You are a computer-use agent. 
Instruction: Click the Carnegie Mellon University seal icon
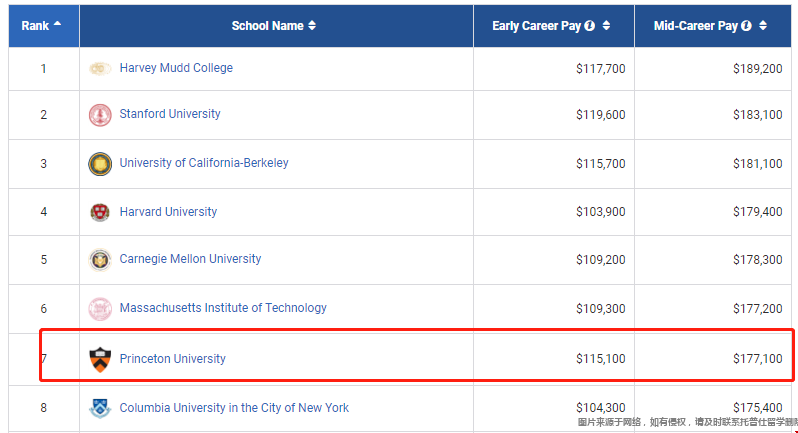99,260
